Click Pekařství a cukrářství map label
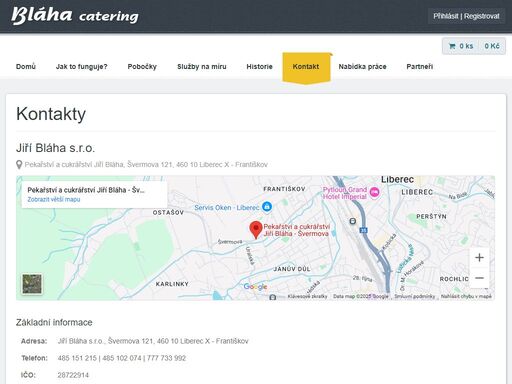The height and width of the screenshot is (384, 512). pos(296,230)
